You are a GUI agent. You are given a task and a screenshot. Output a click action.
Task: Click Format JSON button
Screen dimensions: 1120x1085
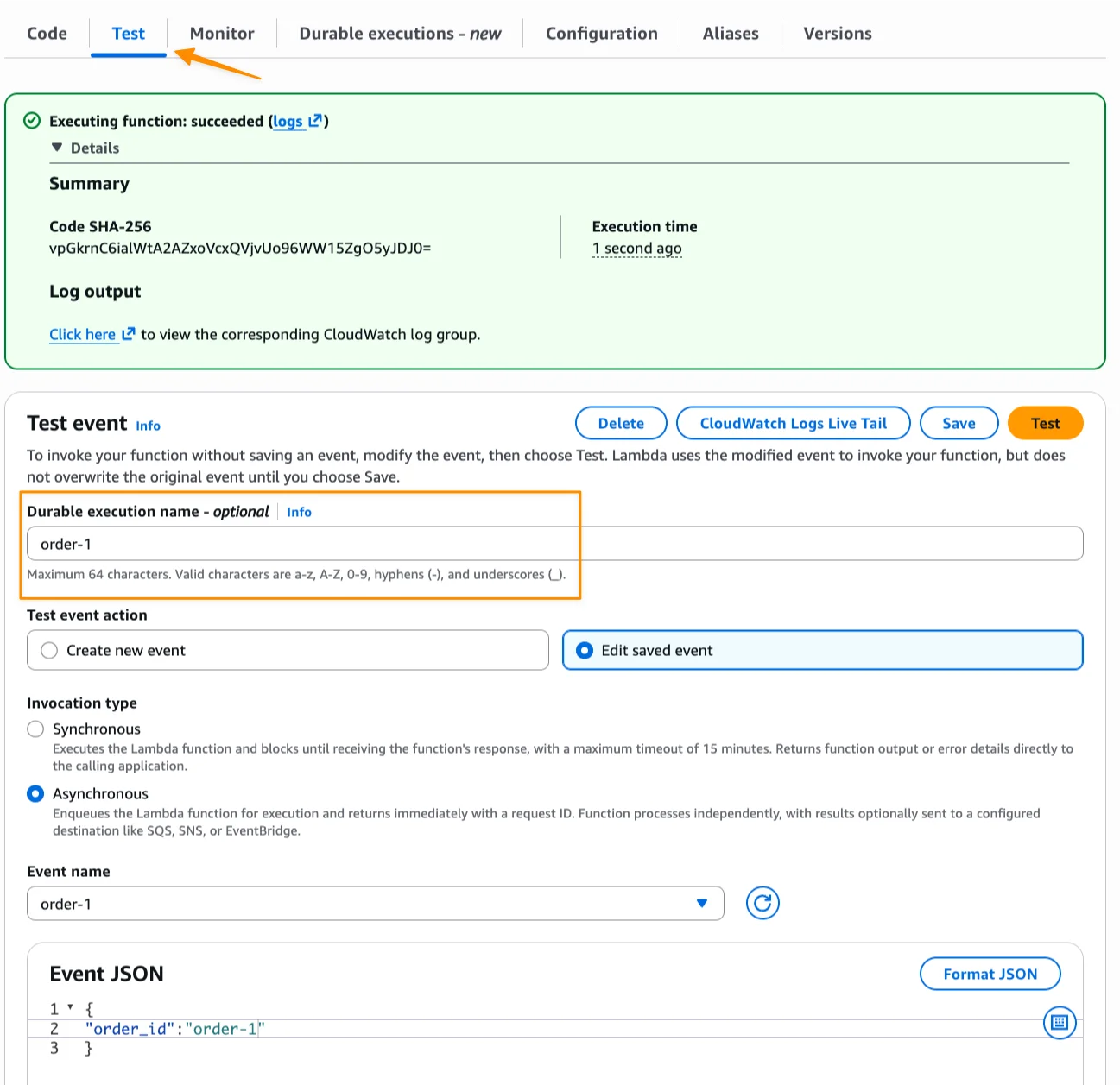pyautogui.click(x=990, y=974)
